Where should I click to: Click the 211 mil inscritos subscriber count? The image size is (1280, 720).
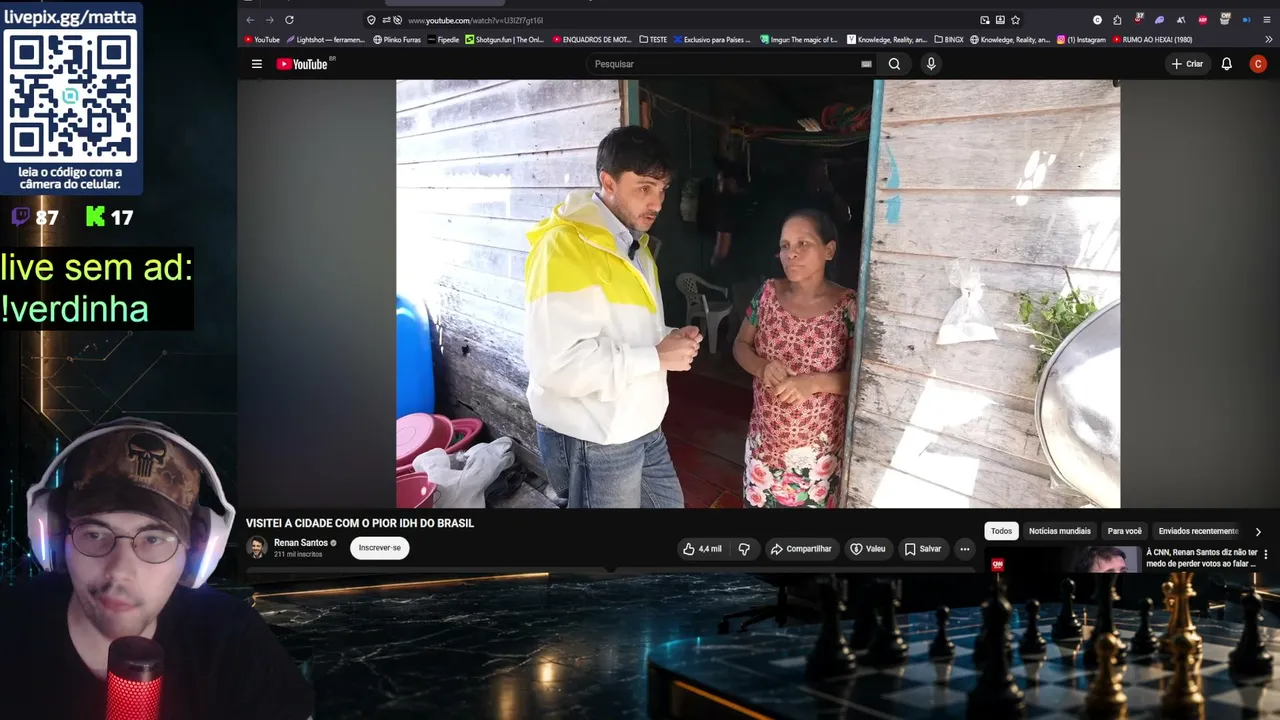pyautogui.click(x=298, y=554)
